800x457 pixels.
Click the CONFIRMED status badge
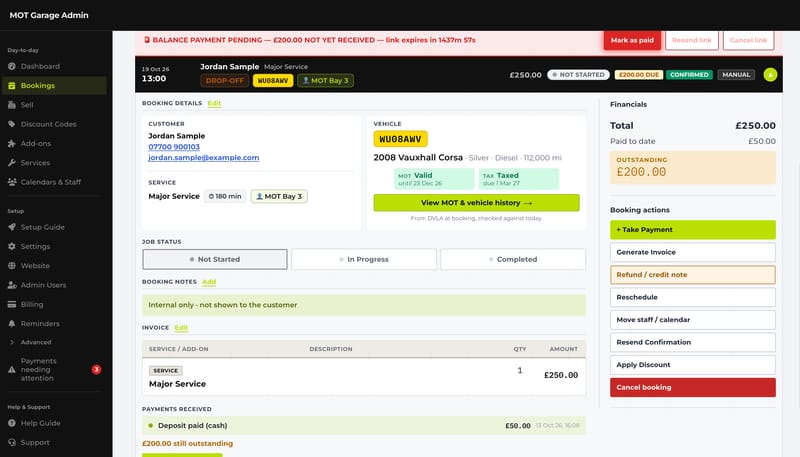689,74
